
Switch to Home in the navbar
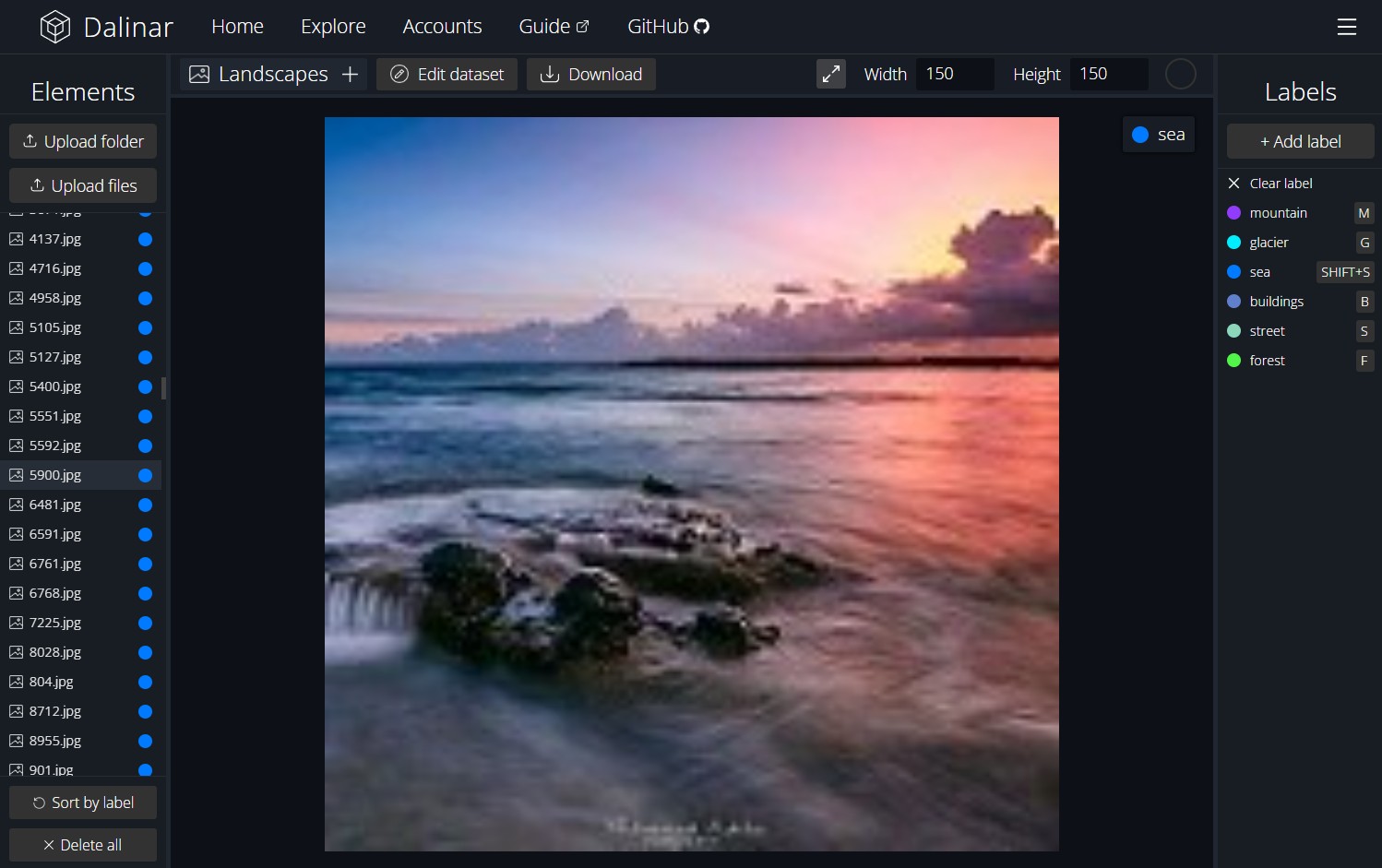(237, 26)
